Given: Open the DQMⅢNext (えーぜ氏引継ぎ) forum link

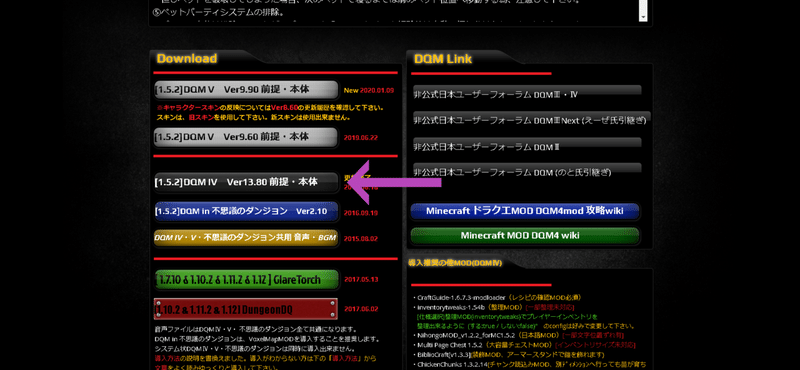Looking at the screenshot, I should click(532, 120).
